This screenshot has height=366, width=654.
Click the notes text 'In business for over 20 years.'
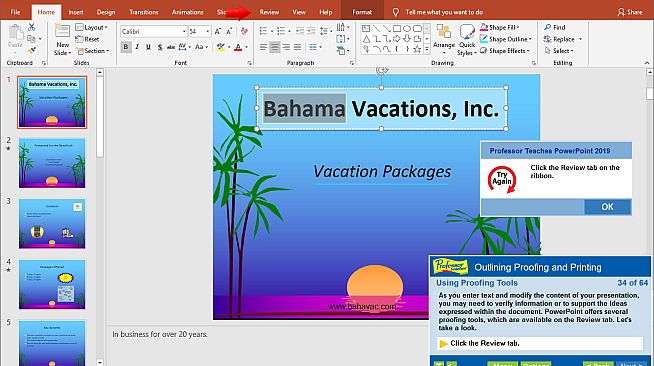(160, 334)
